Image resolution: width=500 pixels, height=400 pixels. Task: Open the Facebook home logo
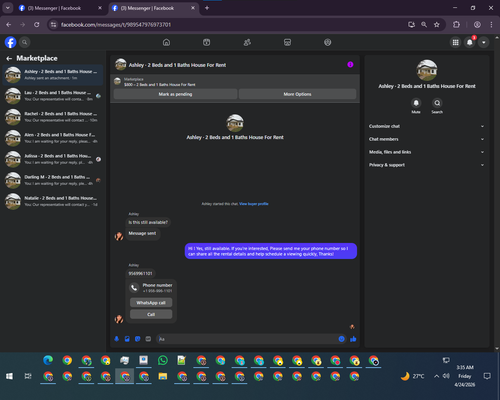coord(10,42)
